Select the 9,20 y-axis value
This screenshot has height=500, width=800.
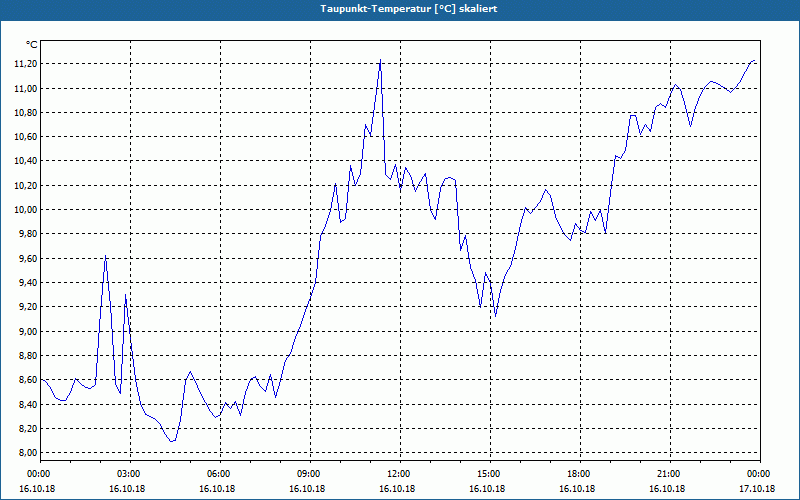[29, 307]
